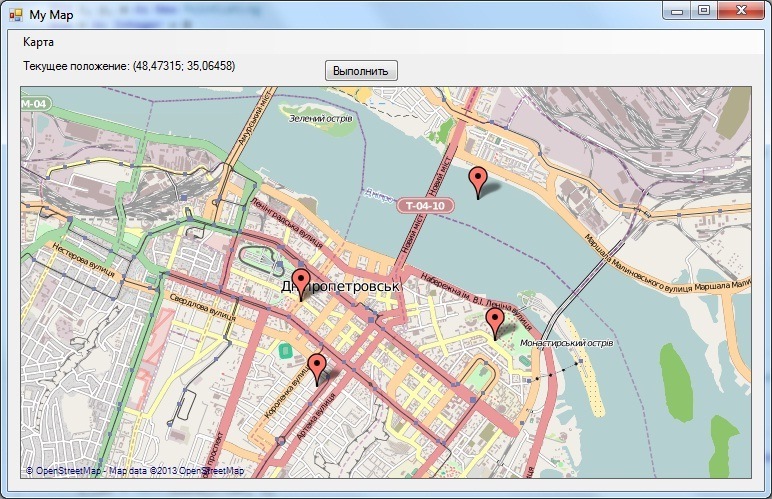Click the Нестерова вулиця street label
This screenshot has height=499, width=772.
point(84,260)
